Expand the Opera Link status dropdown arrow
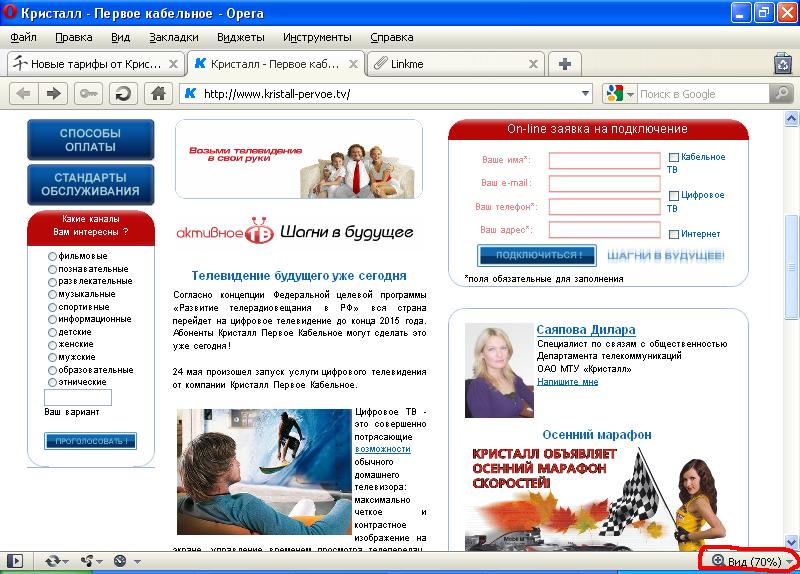Image resolution: width=800 pixels, height=574 pixels. coord(66,562)
